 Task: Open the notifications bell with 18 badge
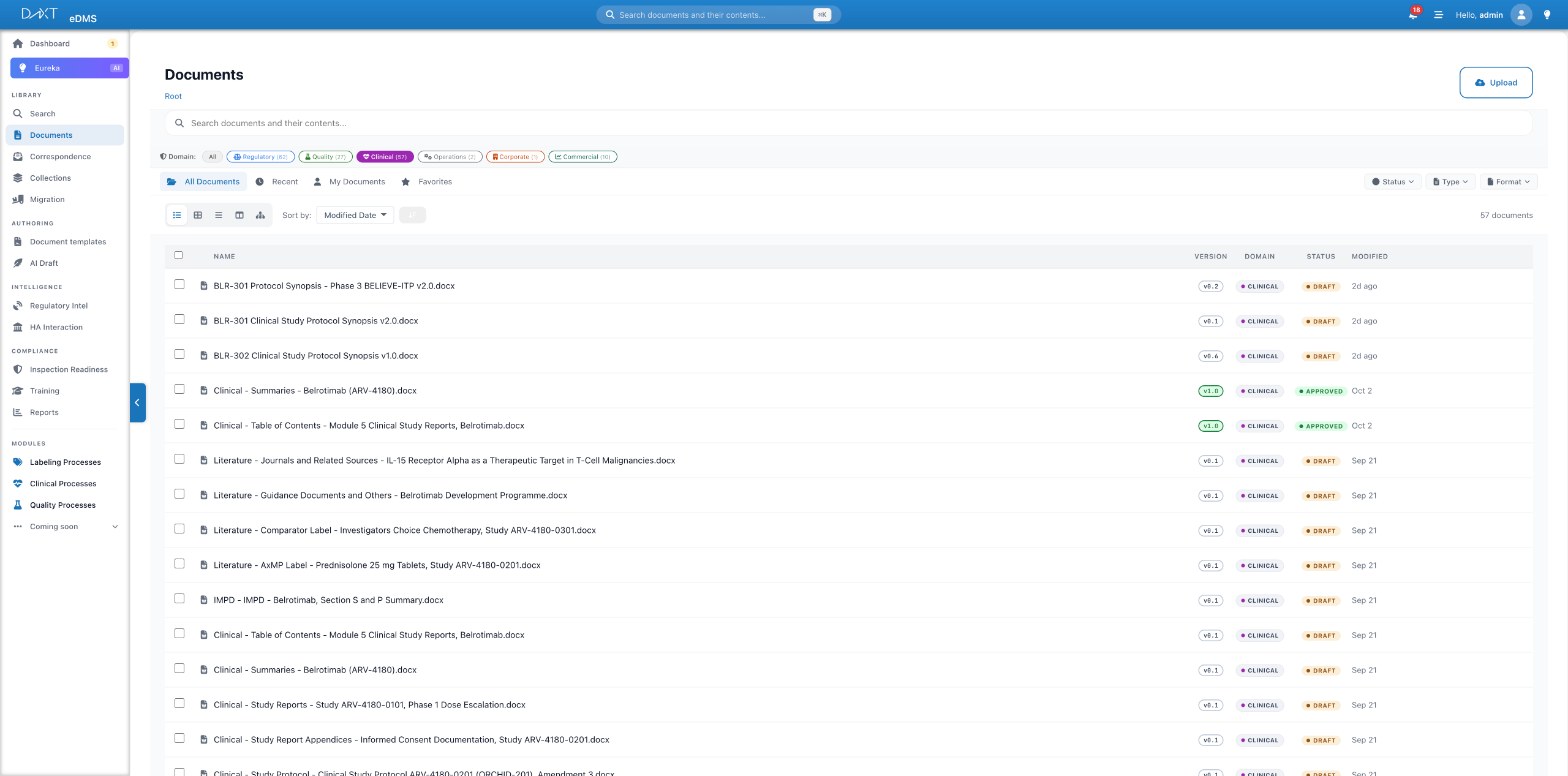click(1413, 15)
